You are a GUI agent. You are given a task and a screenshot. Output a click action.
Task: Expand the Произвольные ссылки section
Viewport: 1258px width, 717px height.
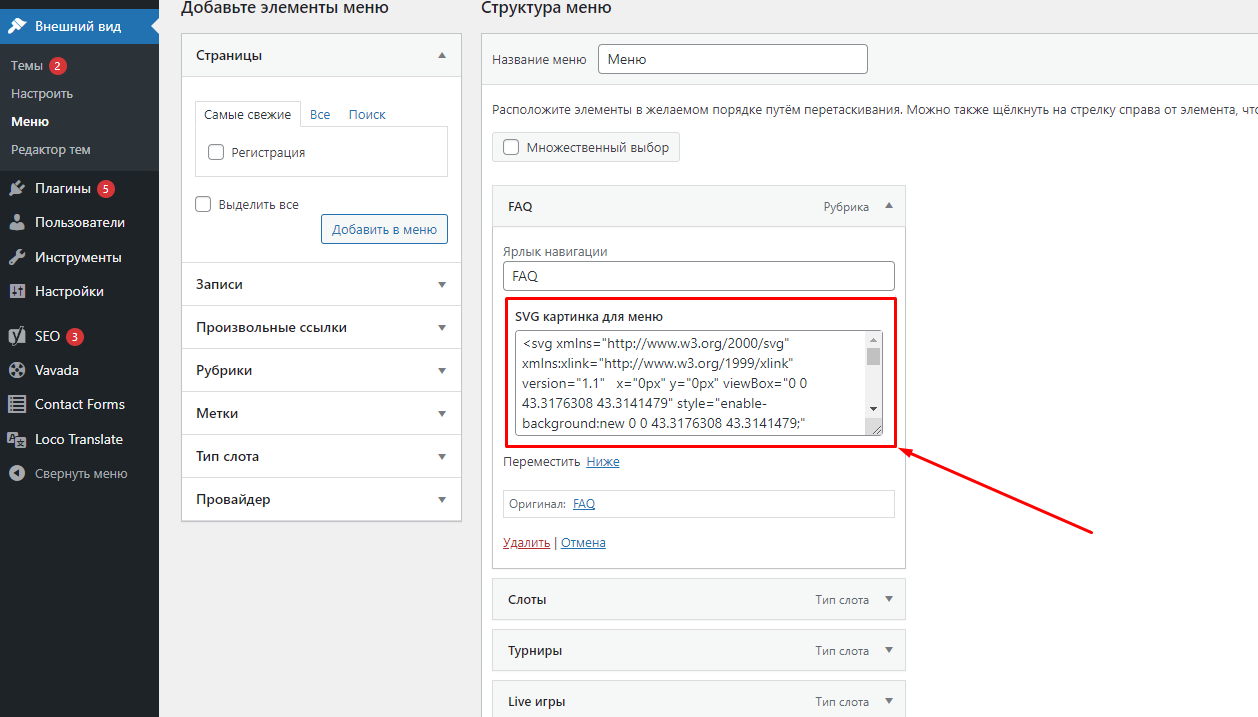pos(442,328)
